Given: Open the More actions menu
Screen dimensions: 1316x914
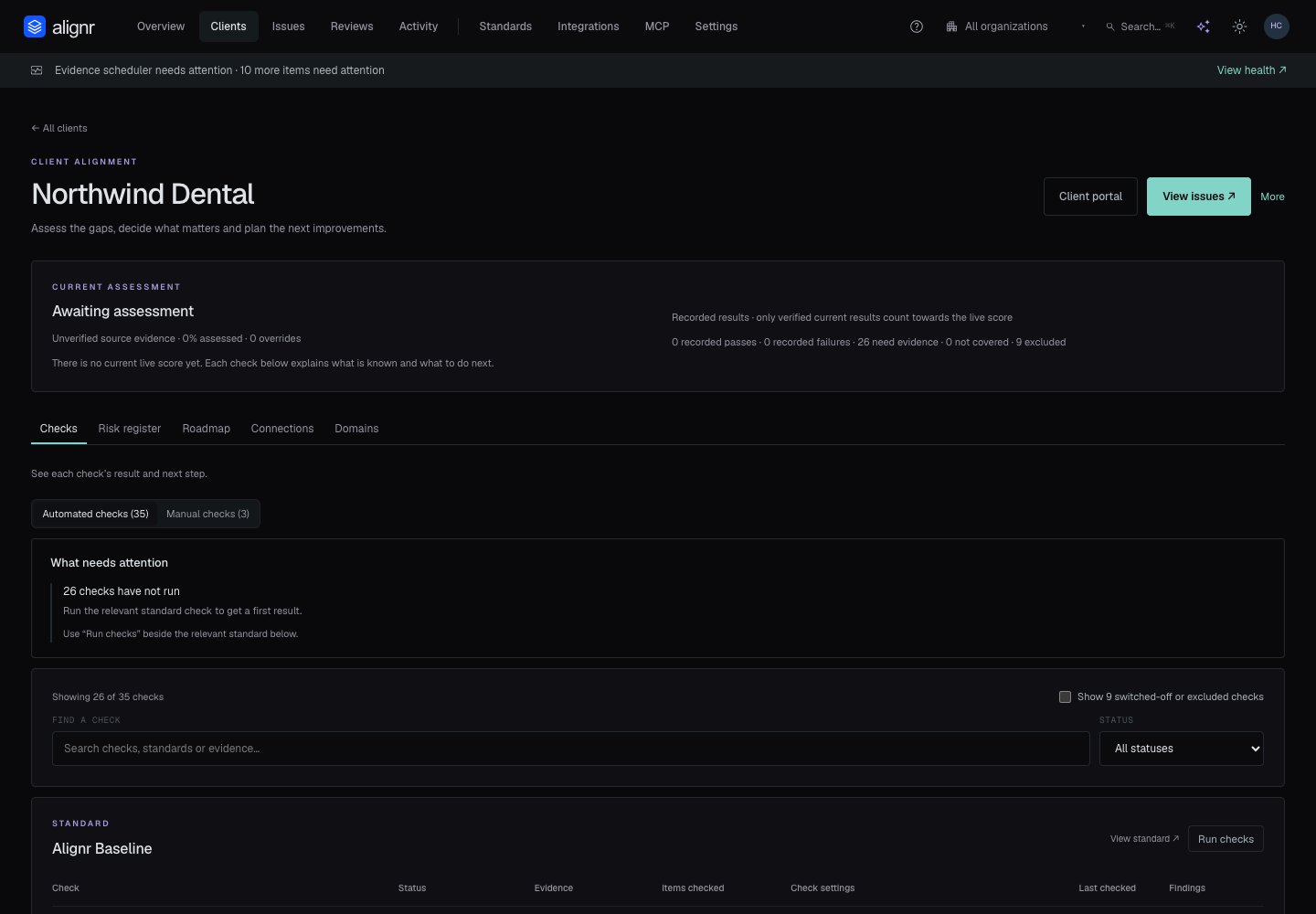Looking at the screenshot, I should [x=1272, y=197].
